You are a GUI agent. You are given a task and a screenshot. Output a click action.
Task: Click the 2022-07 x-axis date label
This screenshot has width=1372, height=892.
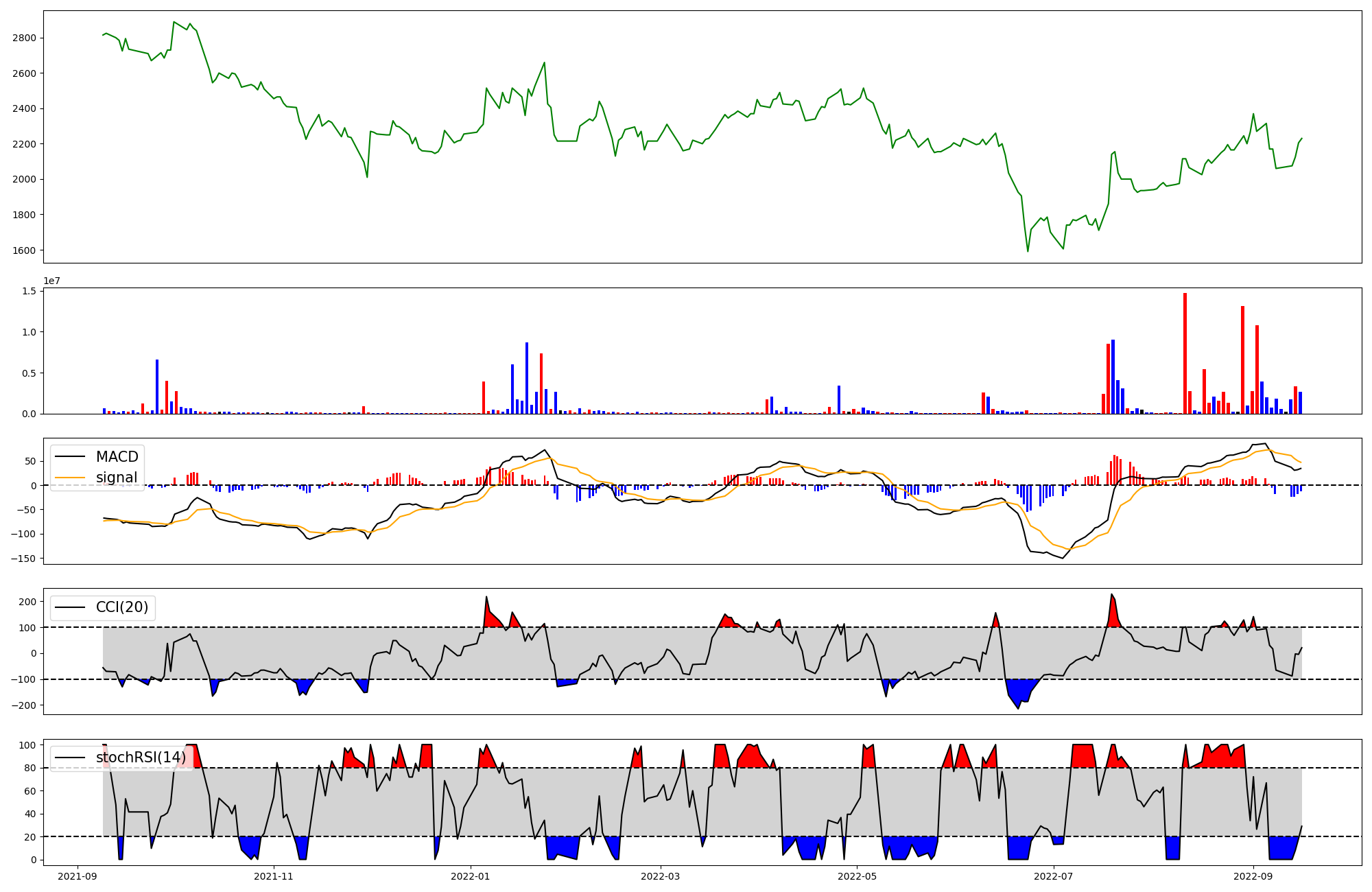(x=1054, y=876)
